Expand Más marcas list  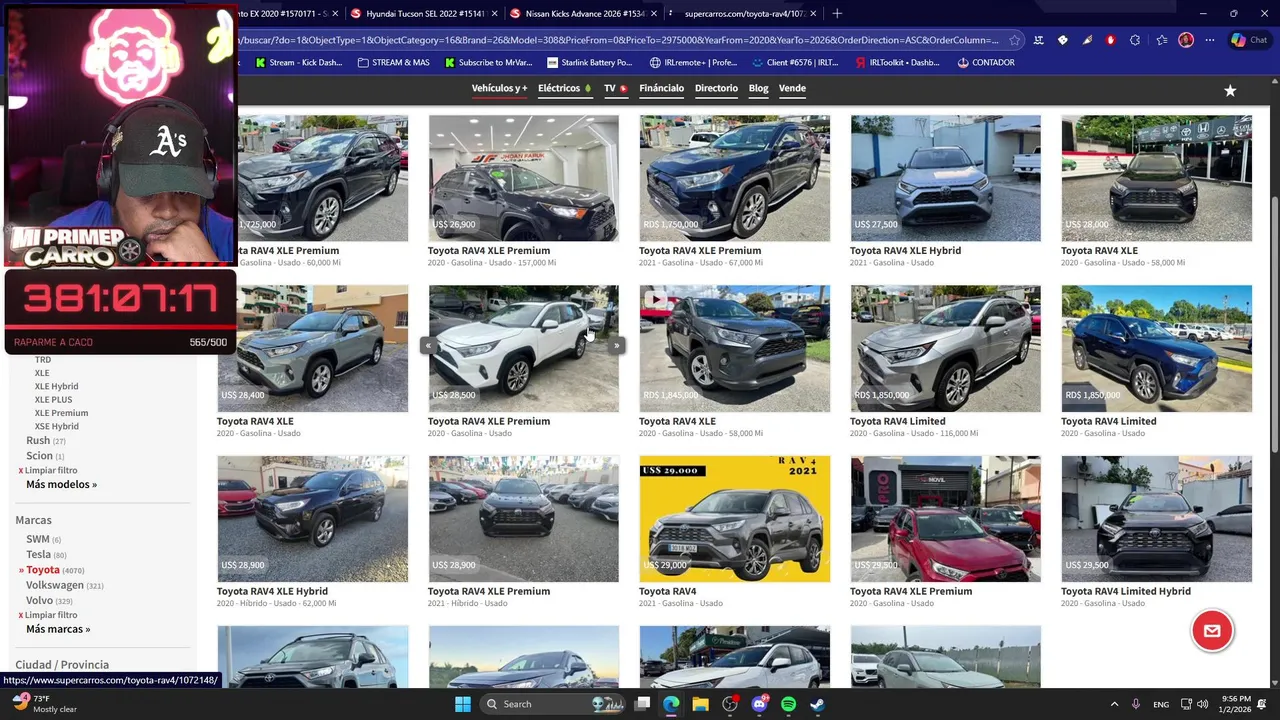point(58,629)
